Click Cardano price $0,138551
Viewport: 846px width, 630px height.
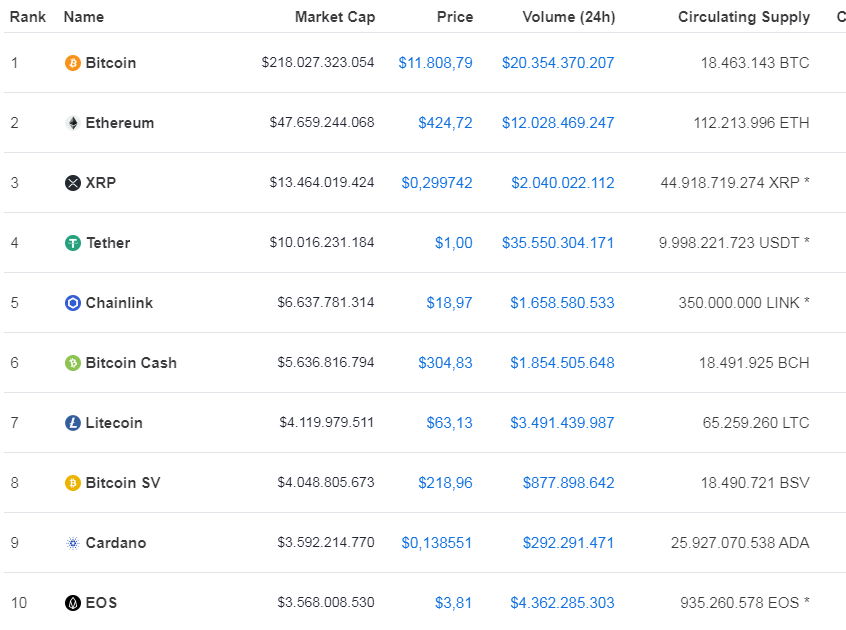437,543
